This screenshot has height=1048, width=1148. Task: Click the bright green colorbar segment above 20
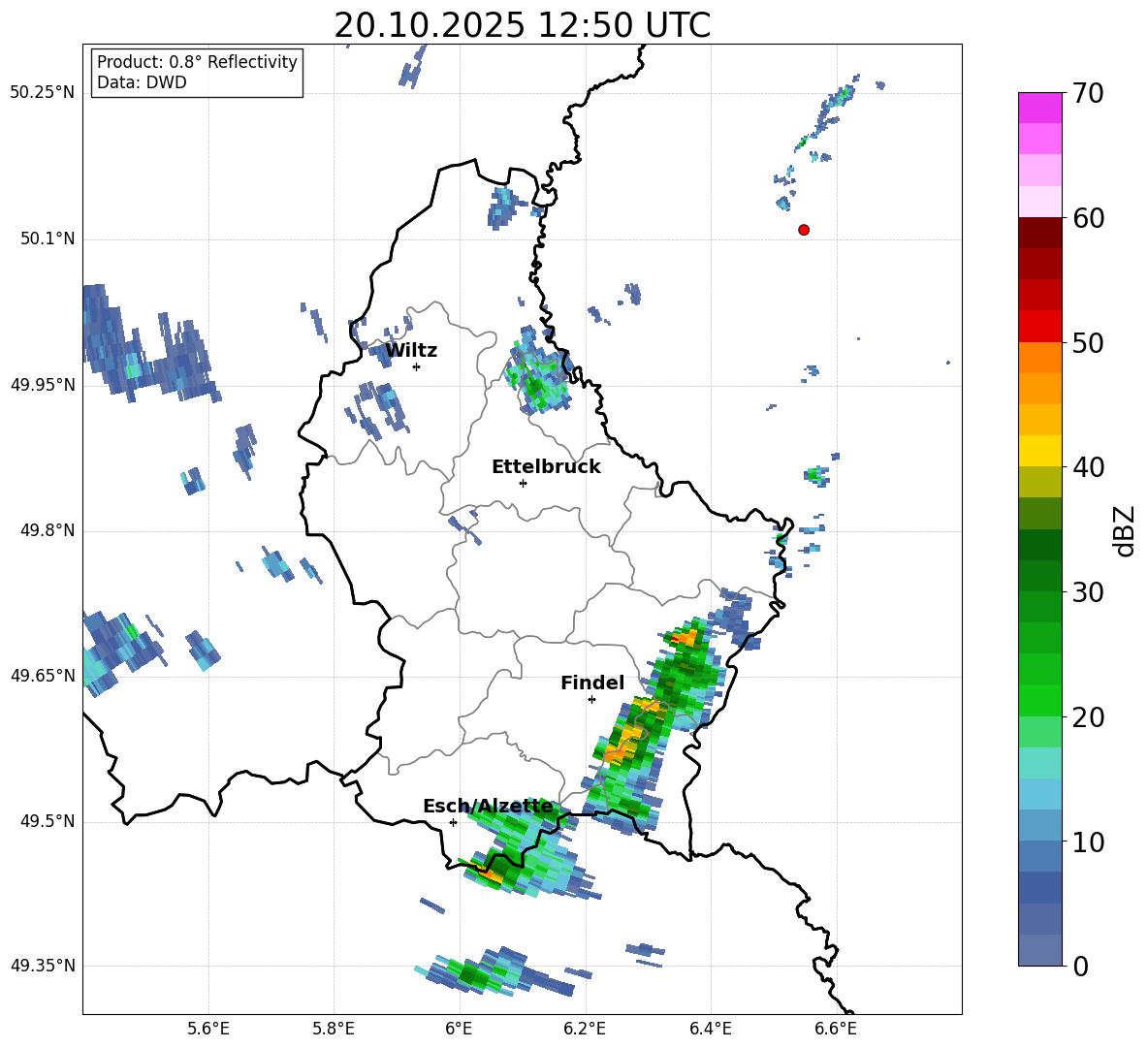click(x=1039, y=700)
